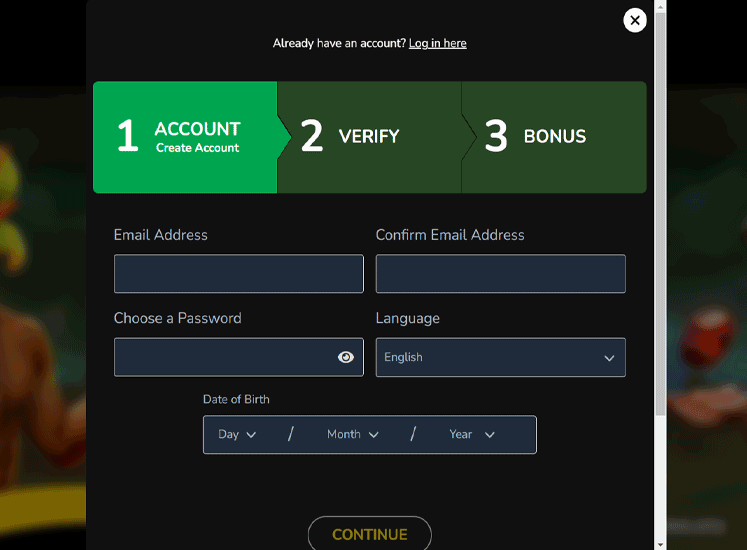747x550 pixels.
Task: Expand the Month dropdown
Action: 353,435
